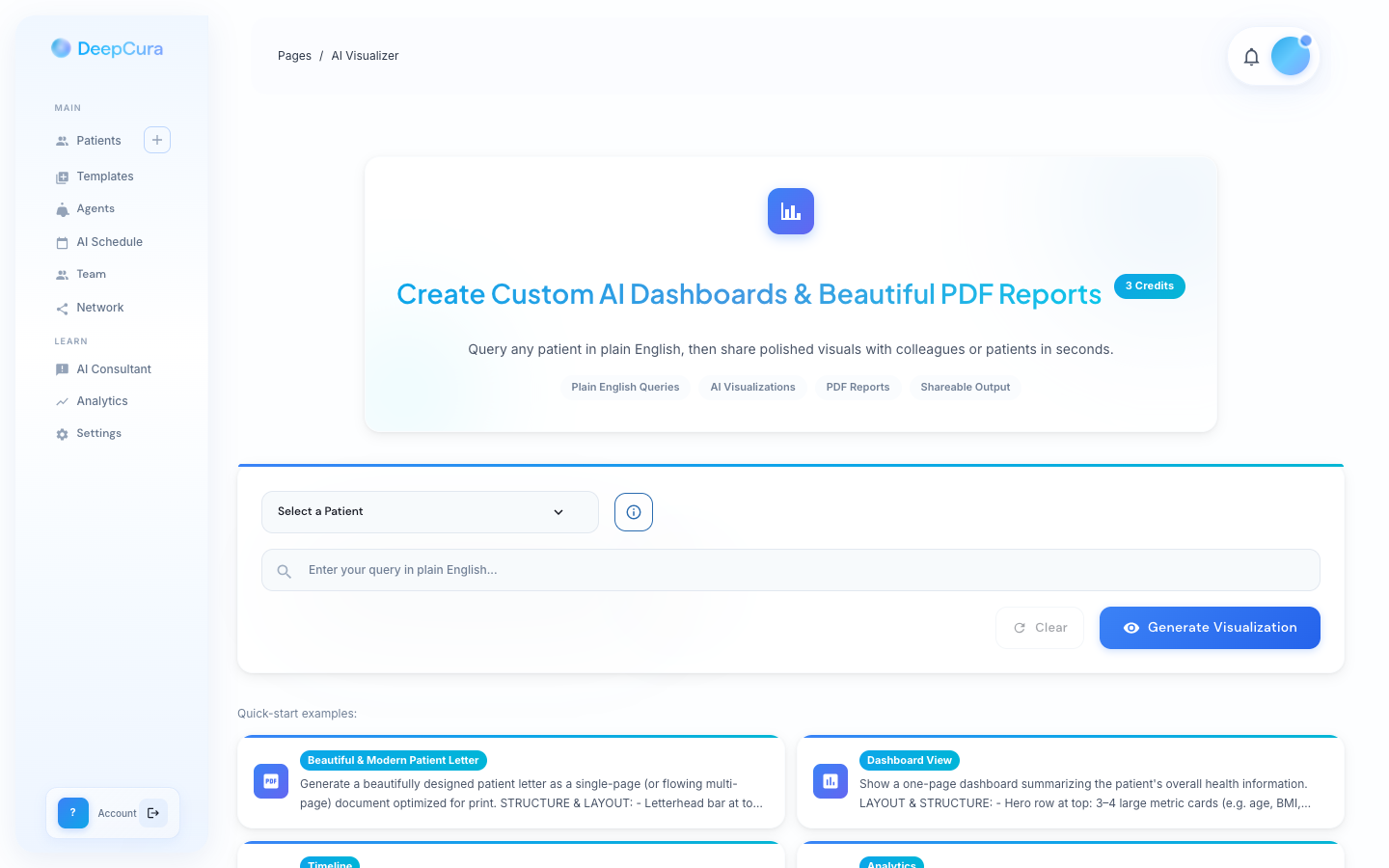Open AI Consultant
This screenshot has width=1389, height=868.
point(114,369)
